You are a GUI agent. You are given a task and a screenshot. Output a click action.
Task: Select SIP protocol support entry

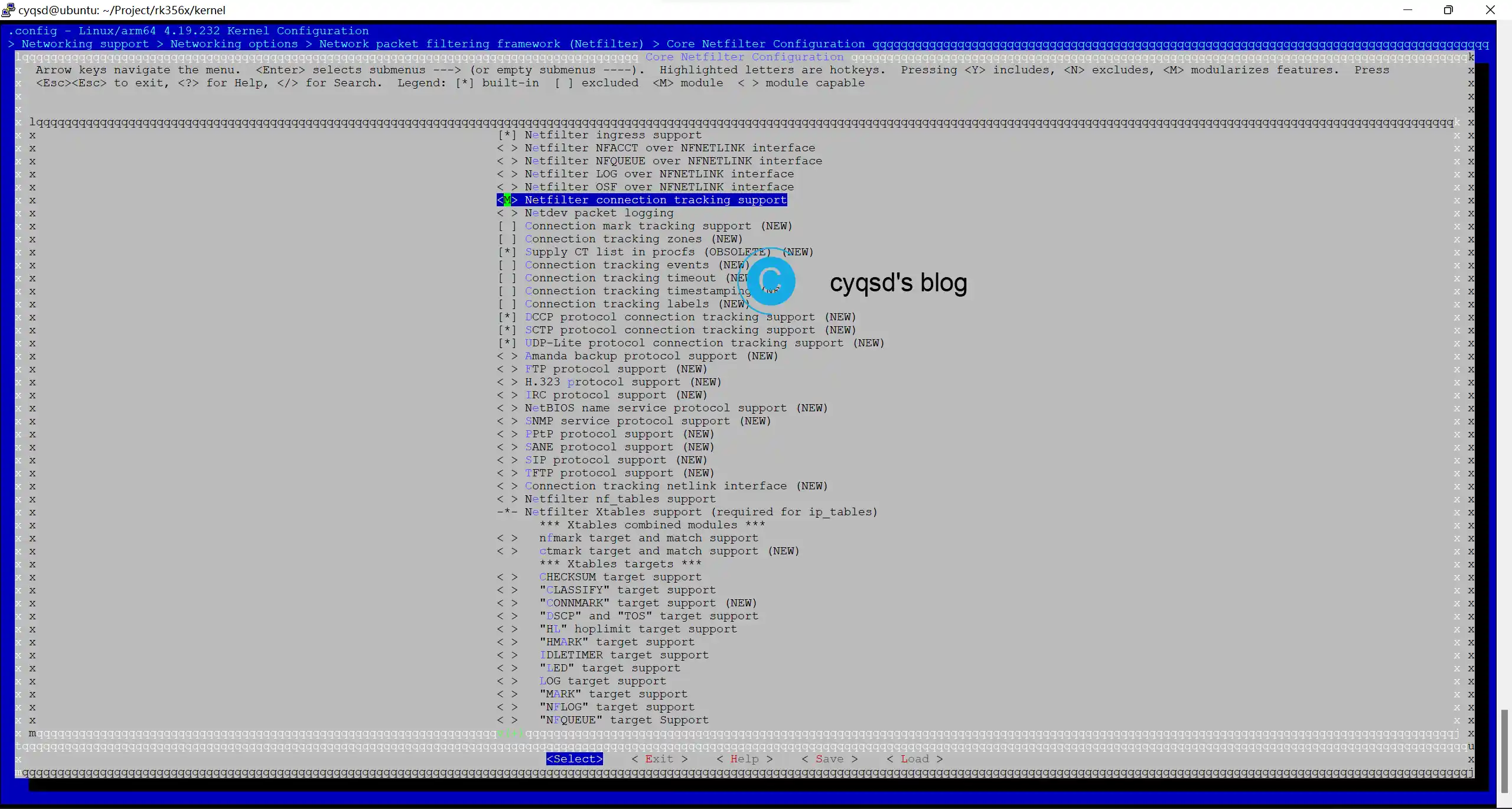point(602,460)
